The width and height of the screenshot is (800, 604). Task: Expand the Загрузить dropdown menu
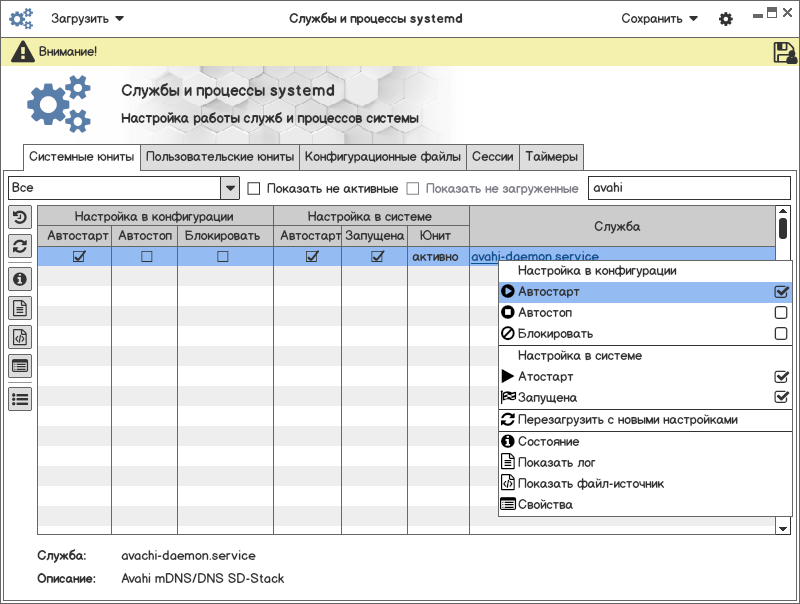point(88,19)
